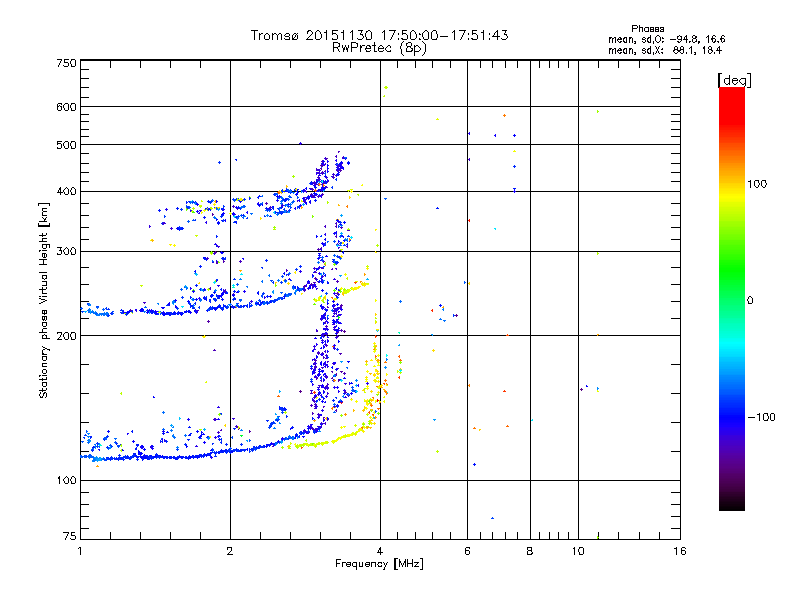Click the x-axis tick label '8'
Screen dimensions: 800x600
(530, 551)
